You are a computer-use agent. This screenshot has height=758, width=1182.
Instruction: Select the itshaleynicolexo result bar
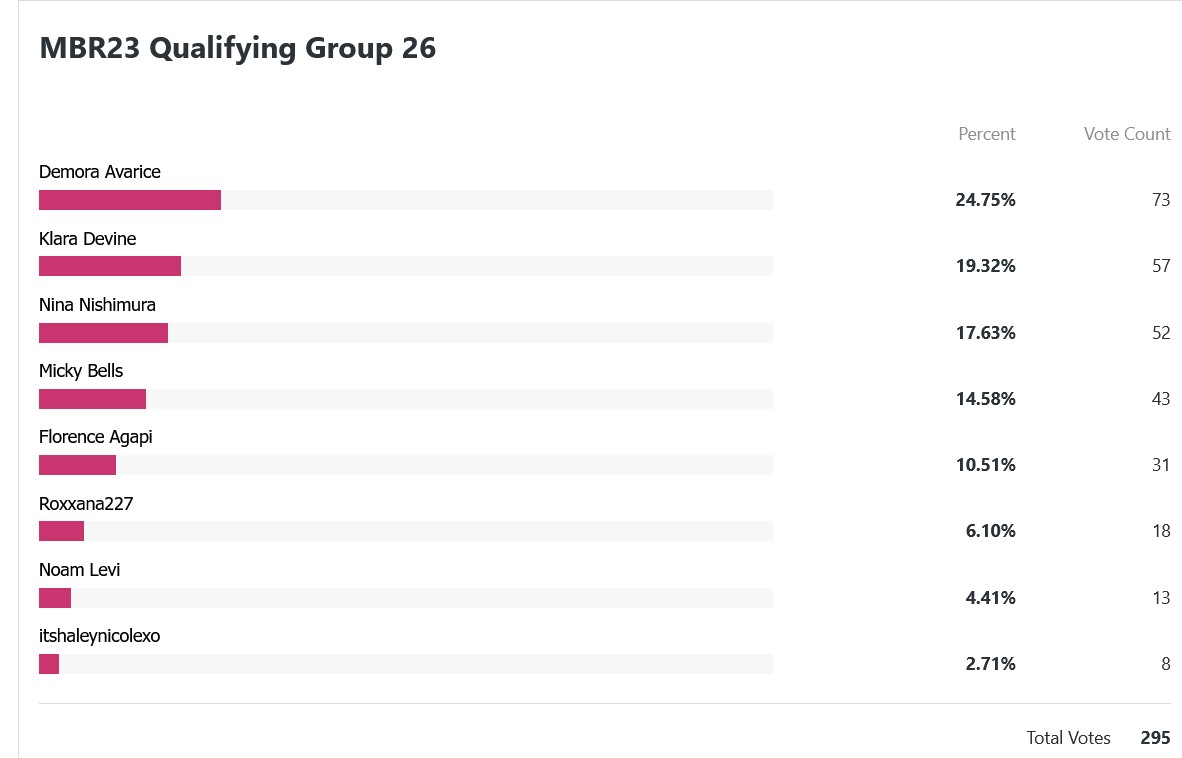click(406, 664)
